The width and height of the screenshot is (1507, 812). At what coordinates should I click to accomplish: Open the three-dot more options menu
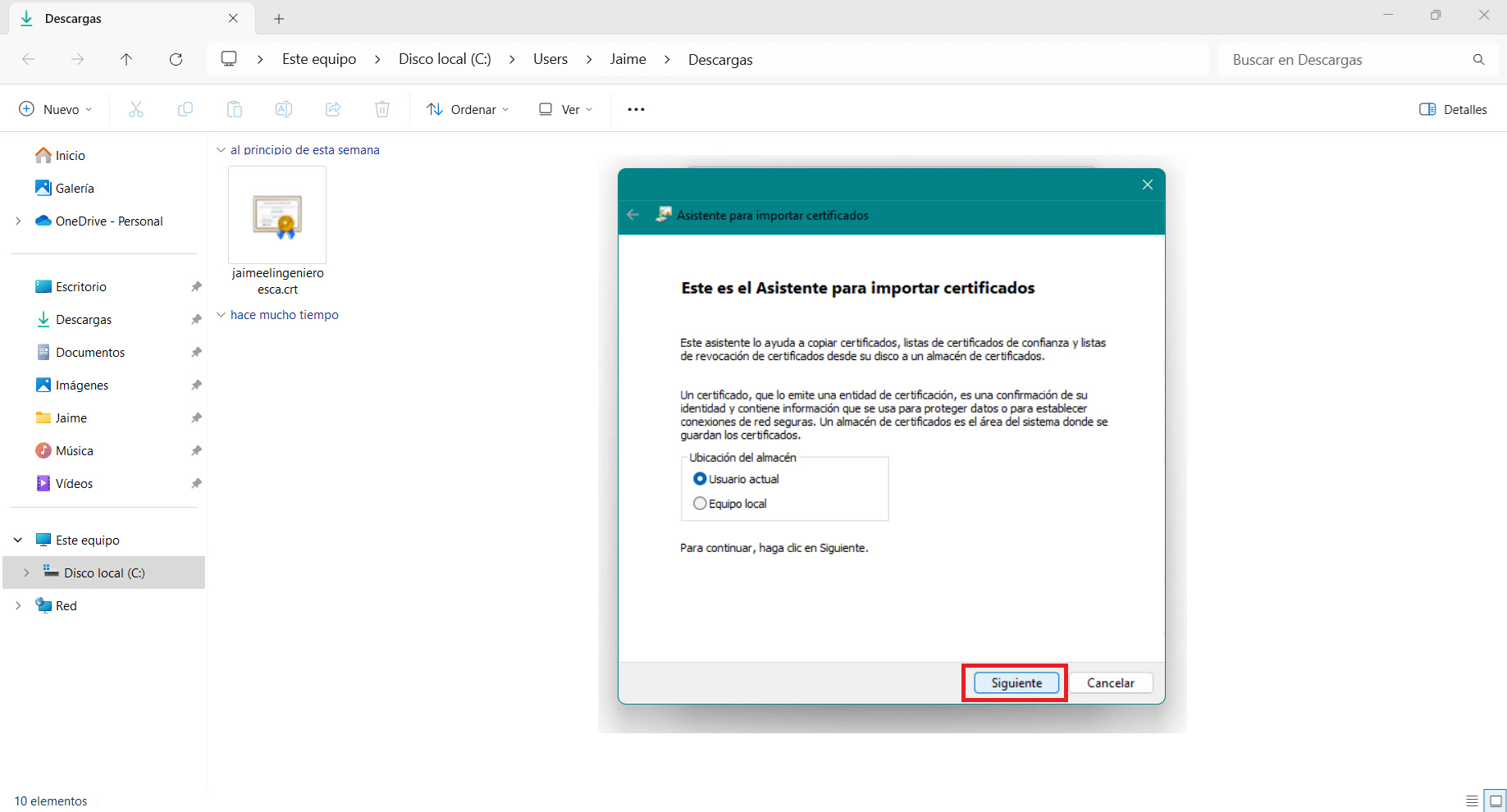(x=636, y=109)
